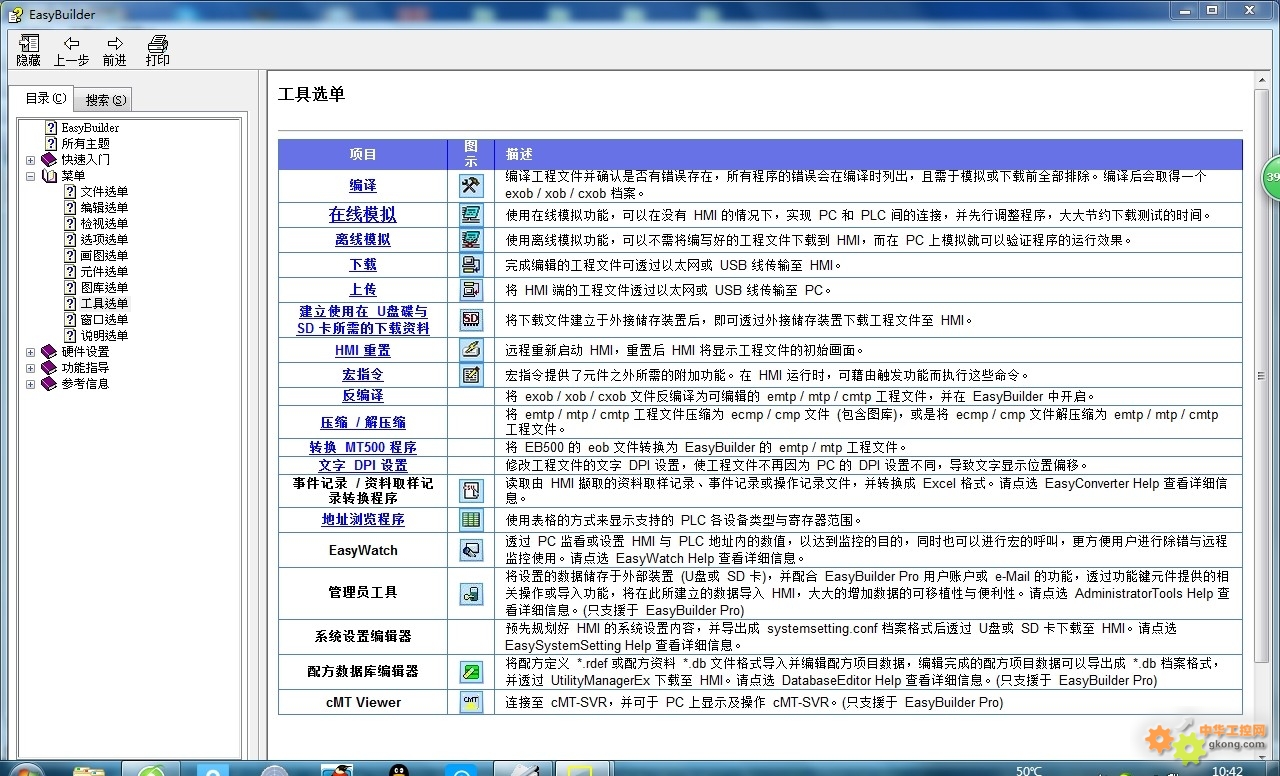Select EasyBuilder root item in the tree
Image resolution: width=1280 pixels, height=776 pixels.
tap(90, 128)
